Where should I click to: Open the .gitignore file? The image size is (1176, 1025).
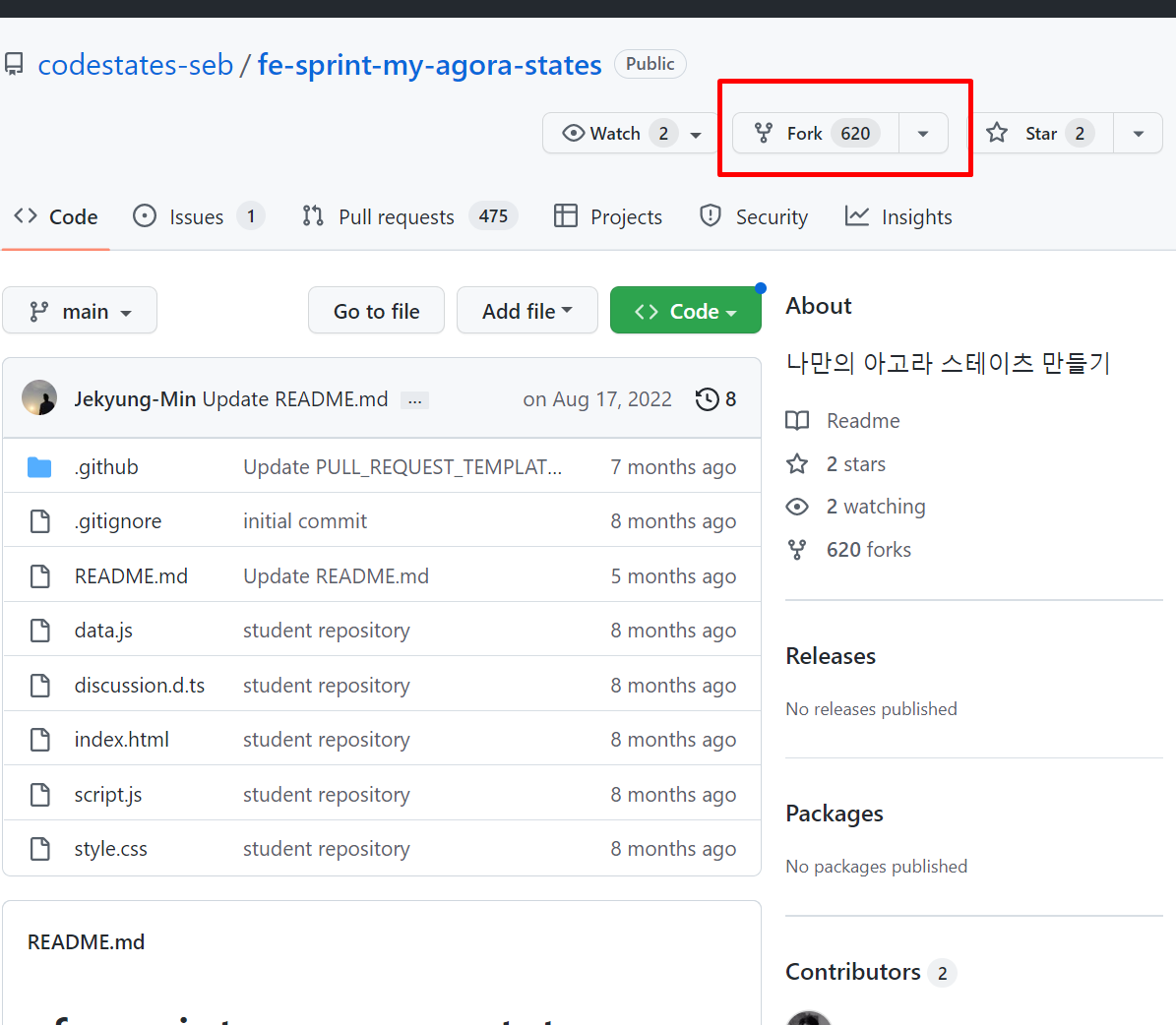118,521
